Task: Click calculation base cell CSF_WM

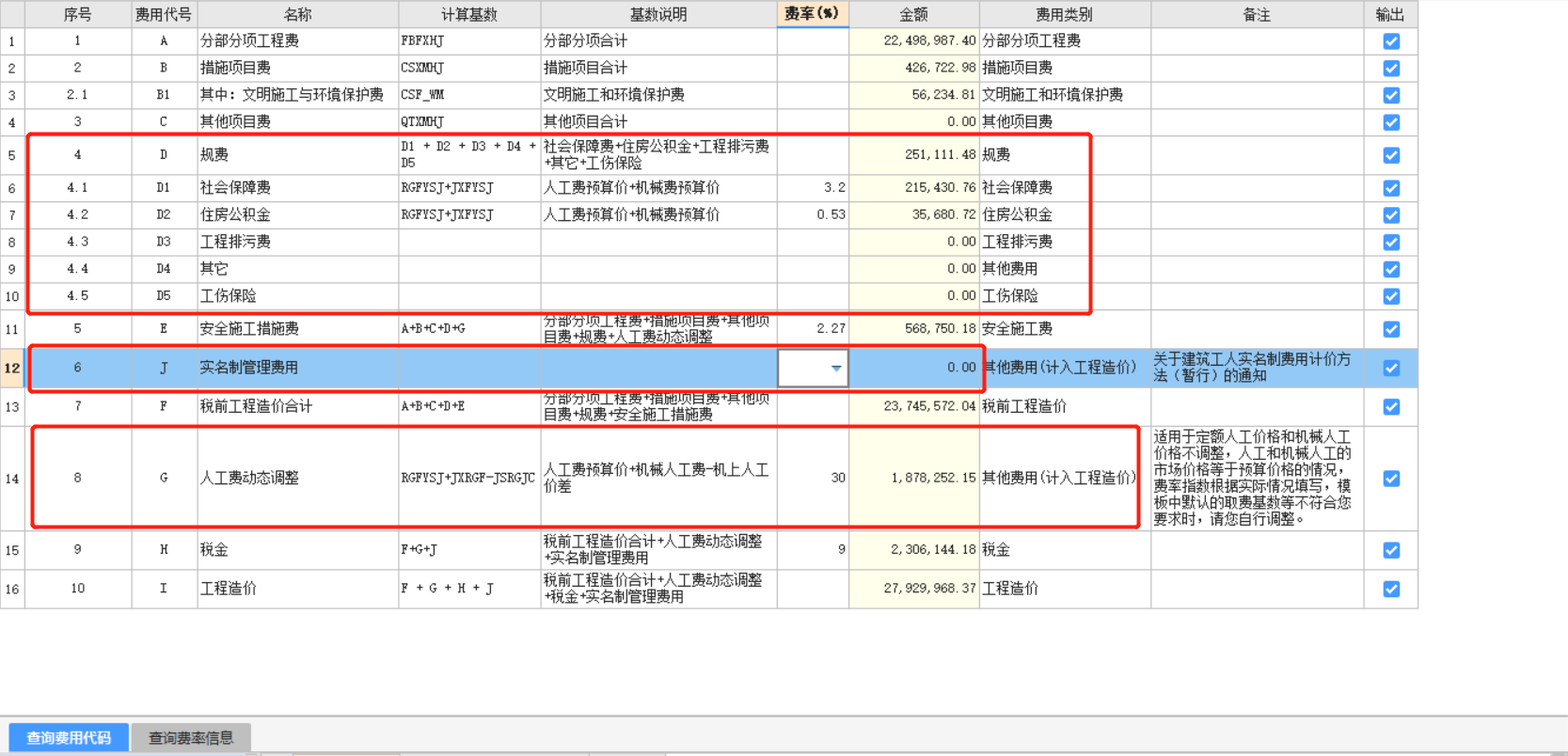Action: (469, 95)
